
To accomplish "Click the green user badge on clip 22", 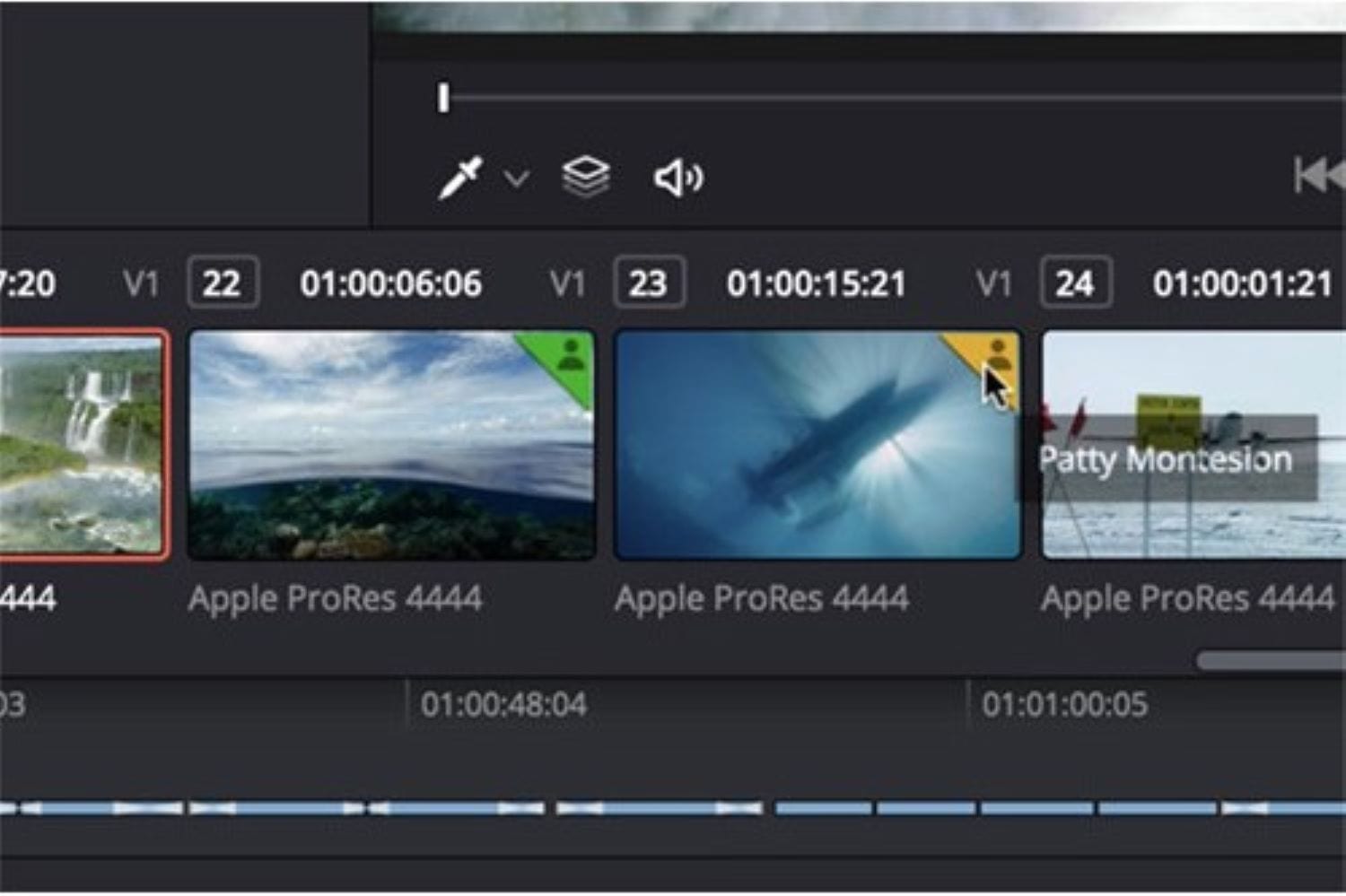I will point(570,356).
